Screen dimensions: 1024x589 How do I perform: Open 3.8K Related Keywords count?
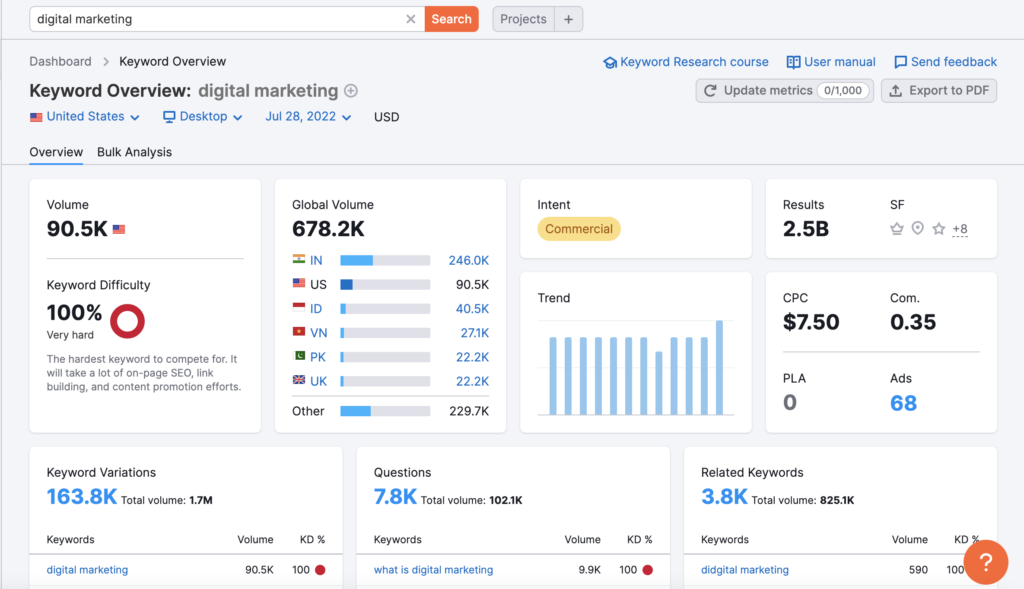tap(724, 497)
